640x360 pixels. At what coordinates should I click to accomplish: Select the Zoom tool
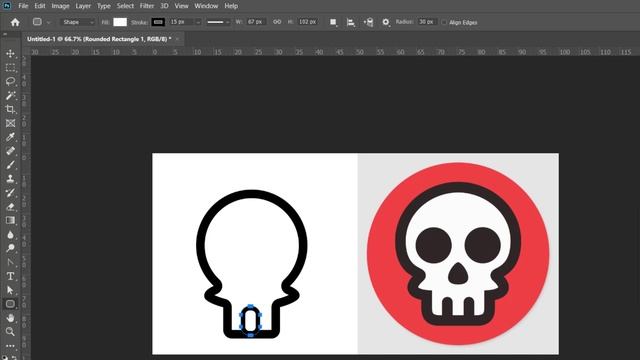[10, 331]
